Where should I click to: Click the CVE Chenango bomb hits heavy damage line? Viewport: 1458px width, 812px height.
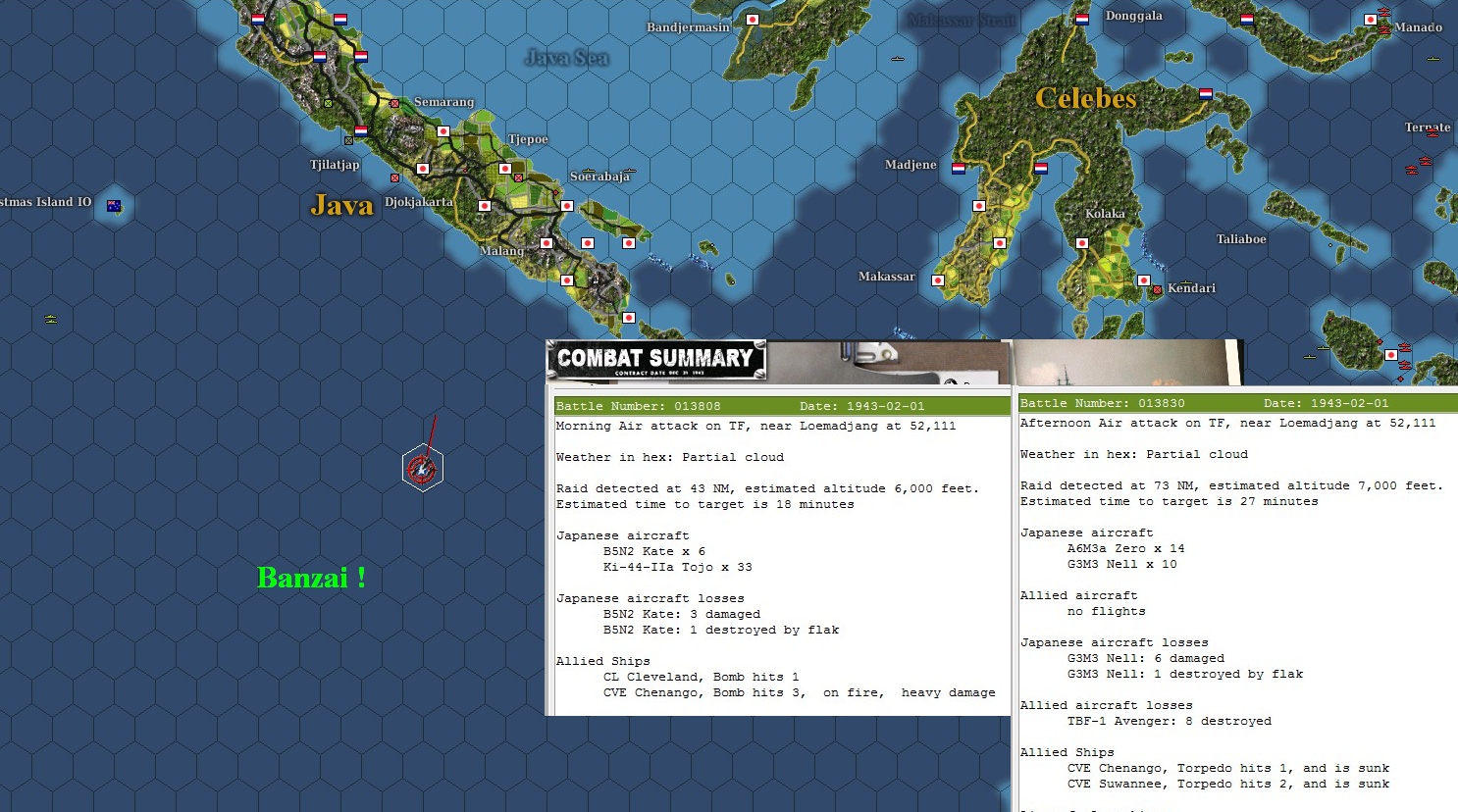coord(800,692)
